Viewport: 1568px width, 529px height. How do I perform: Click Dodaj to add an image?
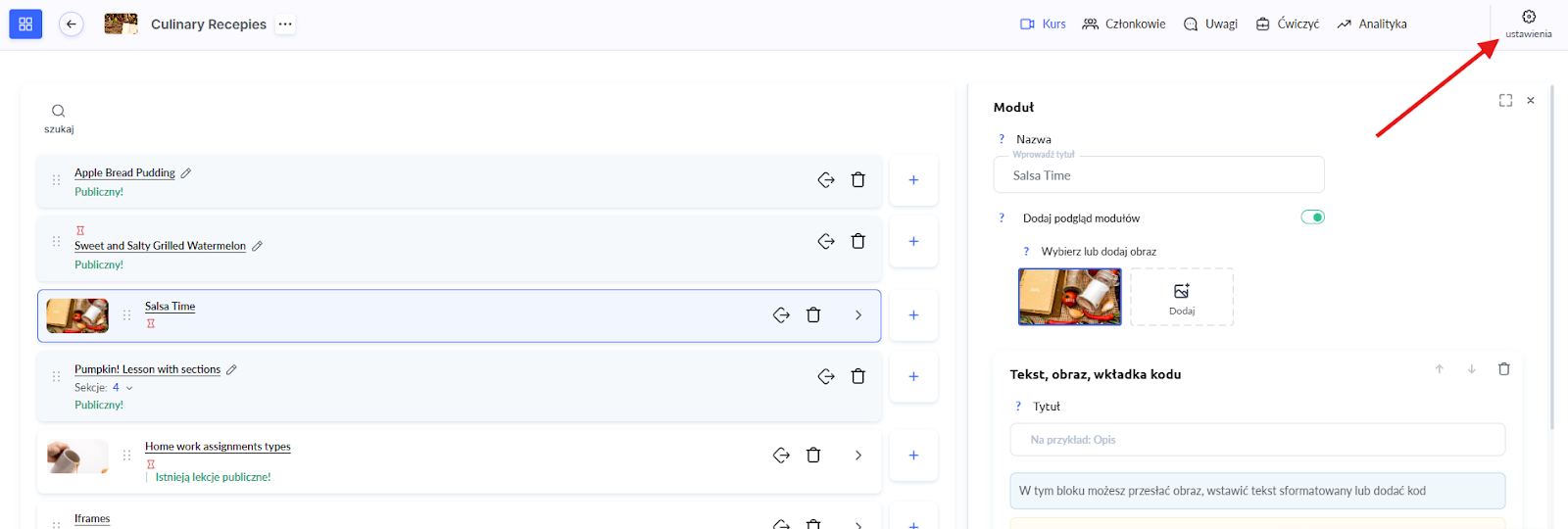pos(1182,297)
